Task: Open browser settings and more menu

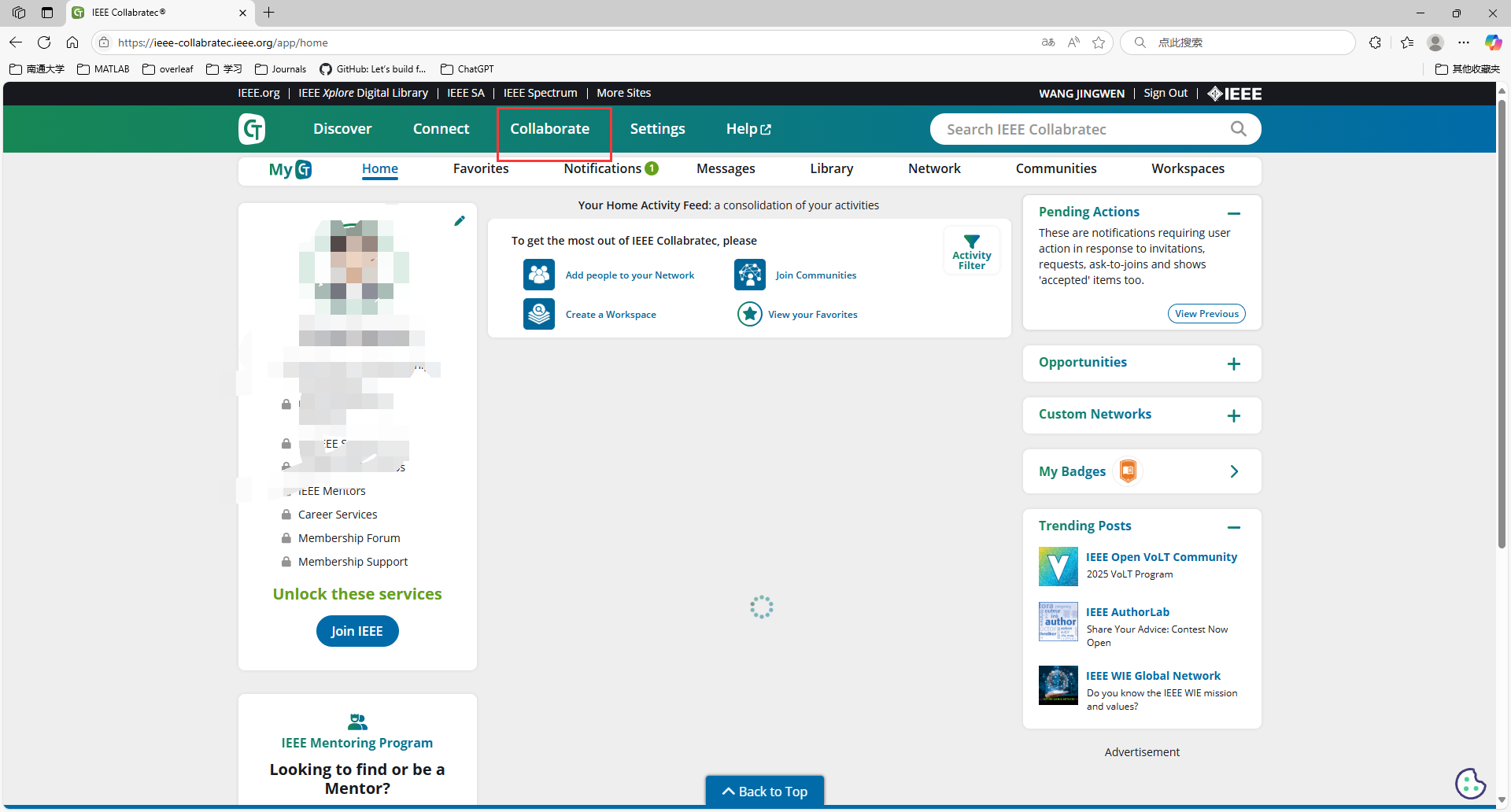Action: pos(1464,42)
